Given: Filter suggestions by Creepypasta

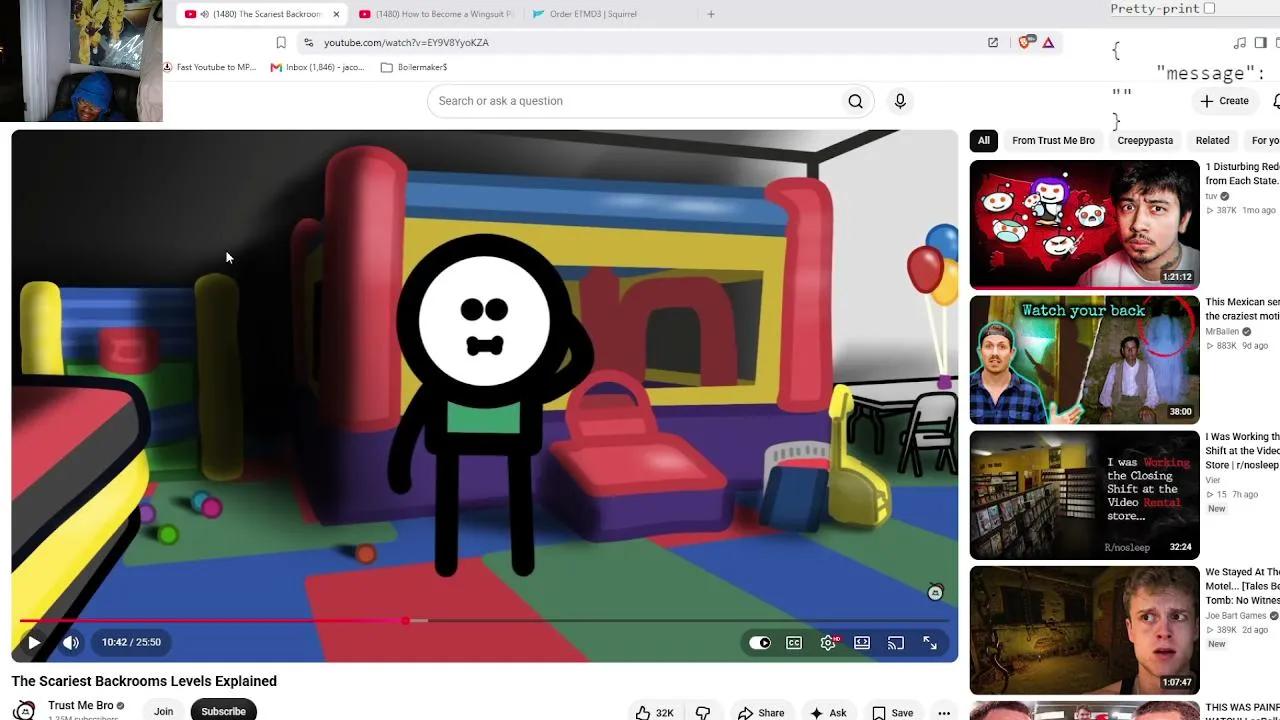Looking at the screenshot, I should 1145,141.
